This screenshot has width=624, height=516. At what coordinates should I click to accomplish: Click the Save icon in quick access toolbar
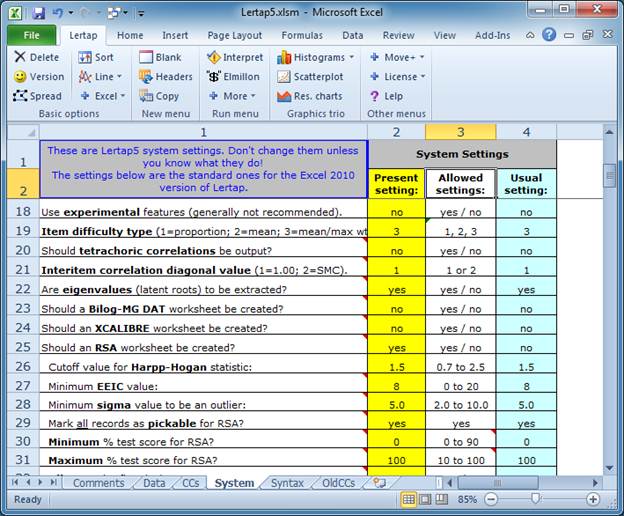click(38, 14)
